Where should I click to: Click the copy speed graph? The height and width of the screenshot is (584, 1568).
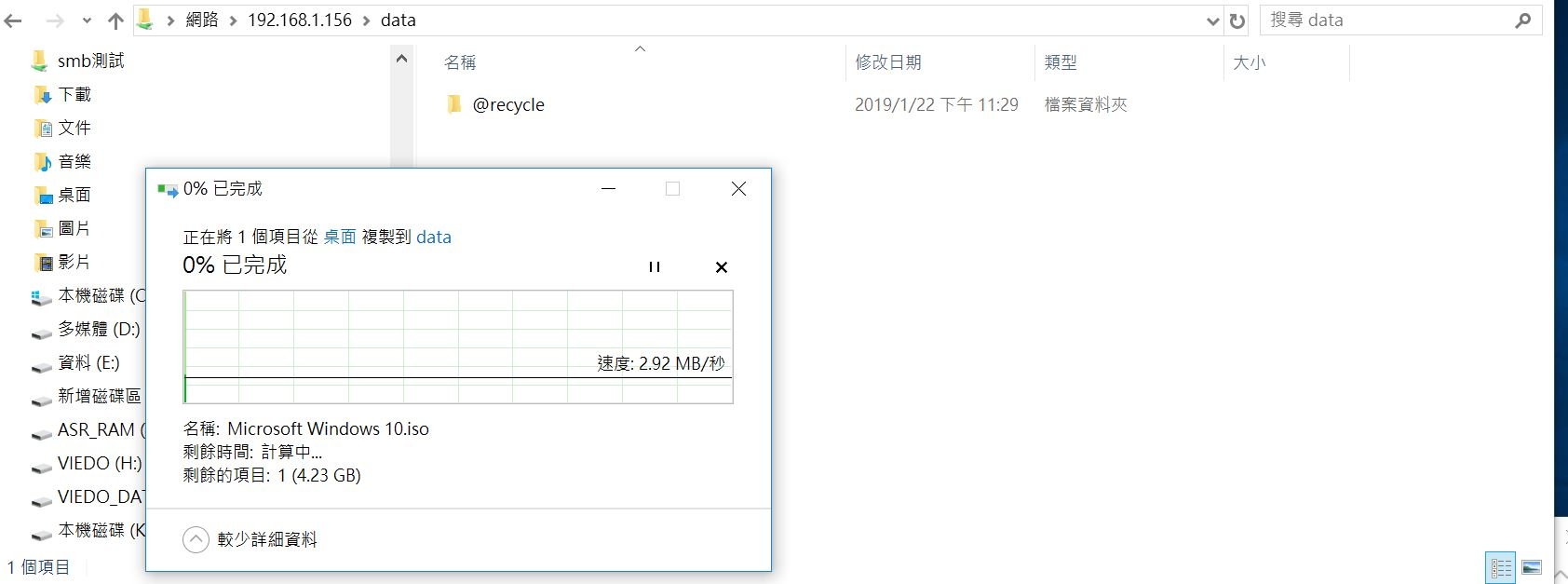click(458, 346)
